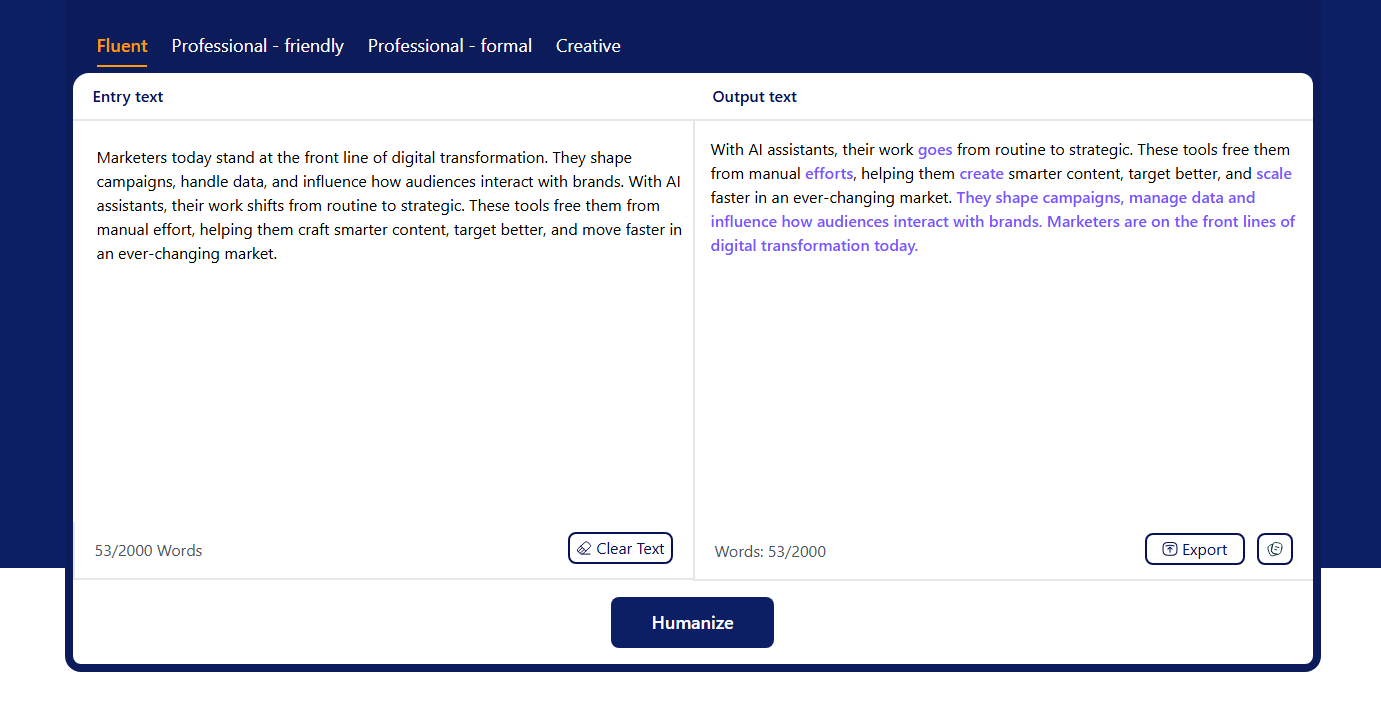Click the Words: 53/2000 counter on output side
Viewport: 1381px width, 728px height.
point(770,551)
